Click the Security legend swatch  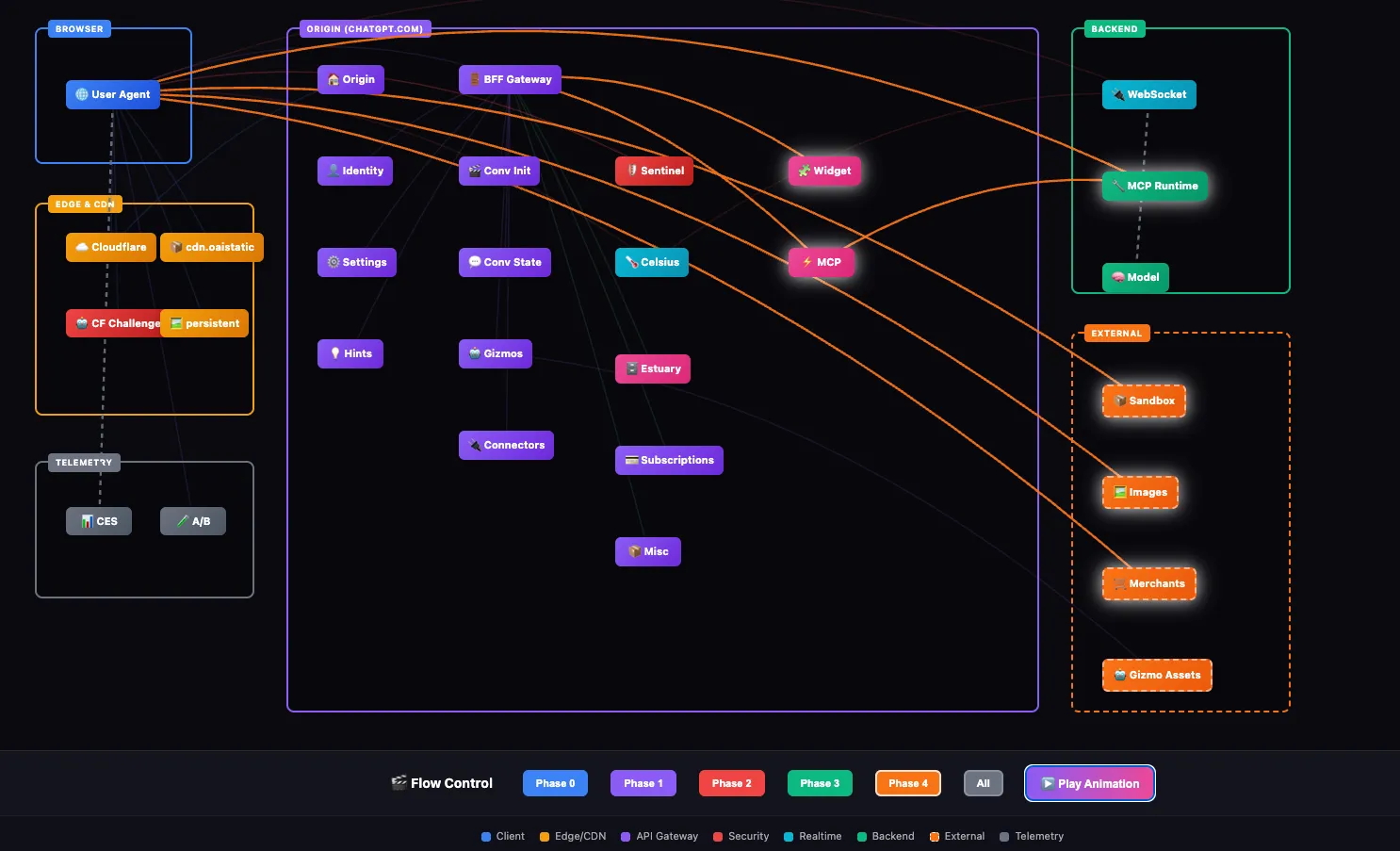(718, 836)
